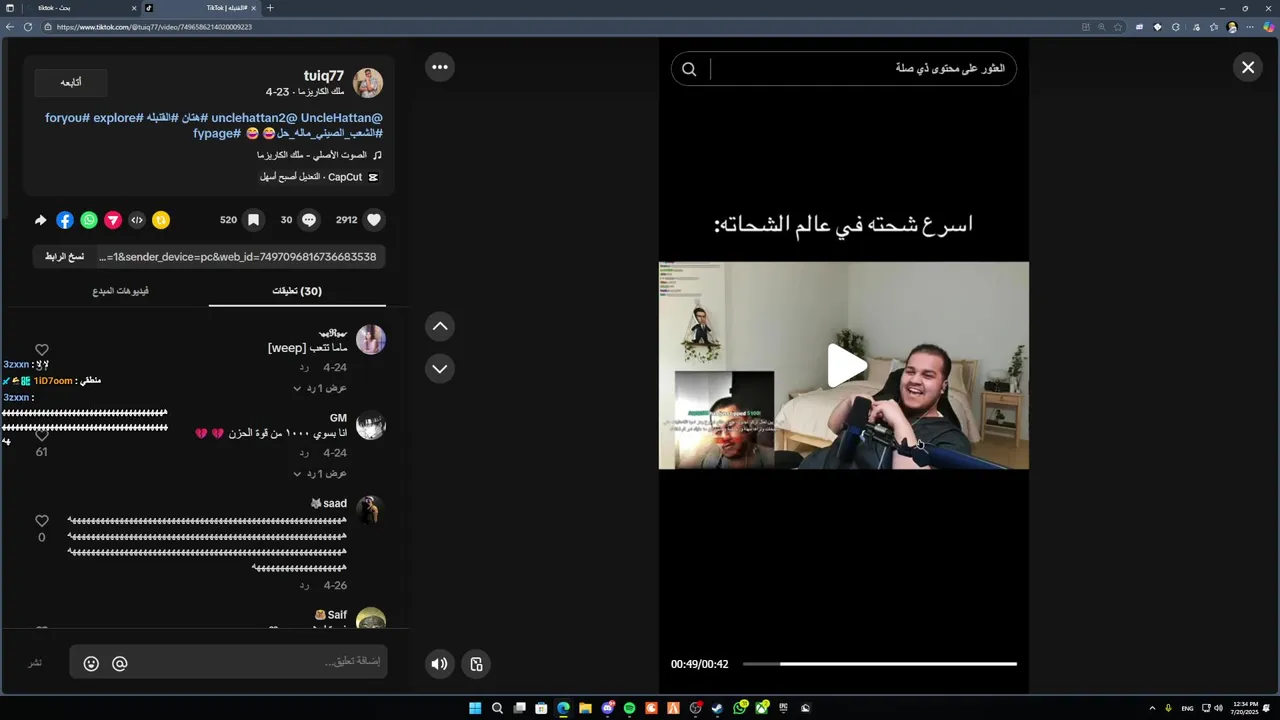1280x720 pixels.
Task: Go back with browser back arrow
Action: click(10, 27)
